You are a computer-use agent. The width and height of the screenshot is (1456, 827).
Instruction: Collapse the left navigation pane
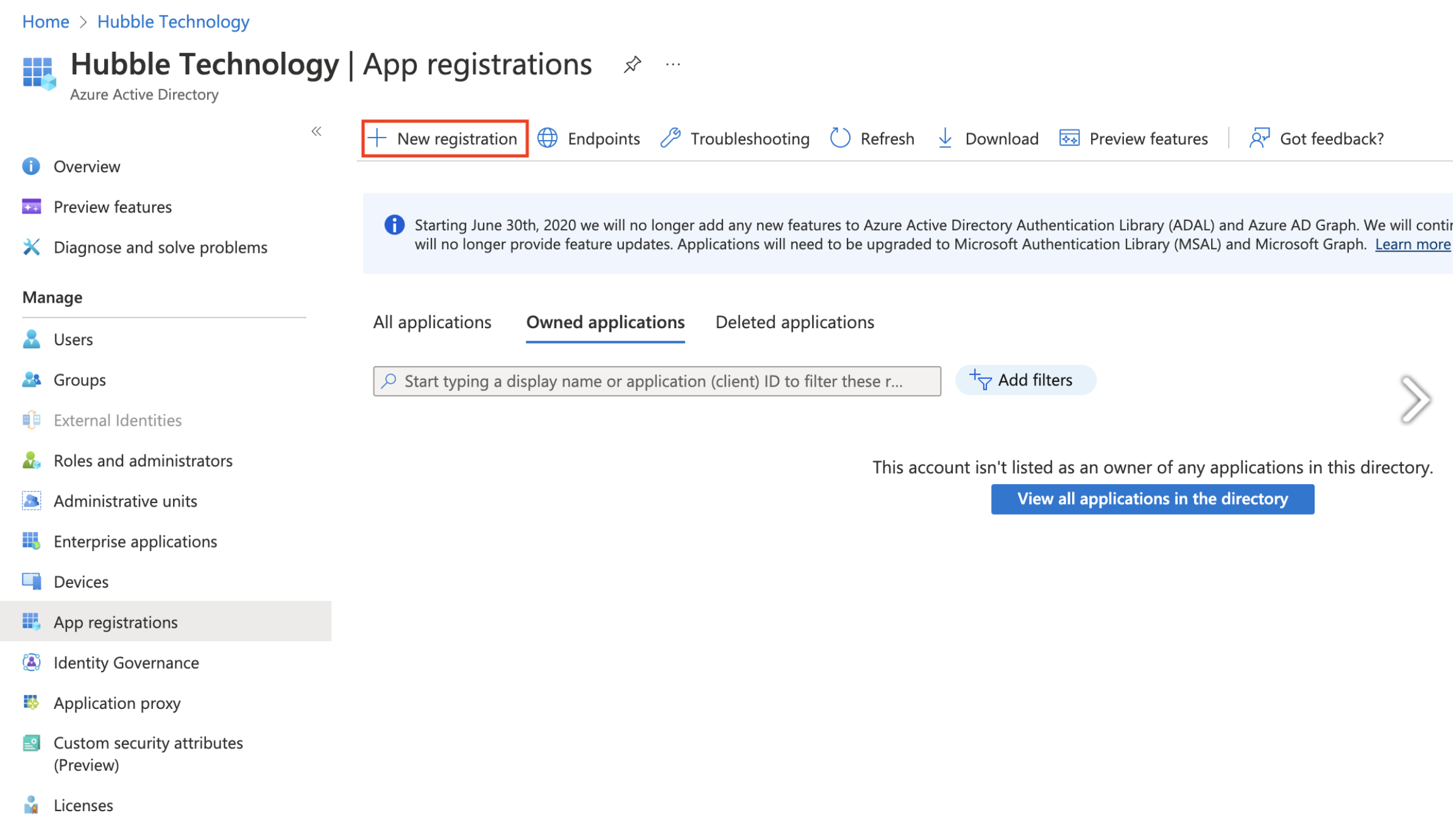click(x=316, y=132)
